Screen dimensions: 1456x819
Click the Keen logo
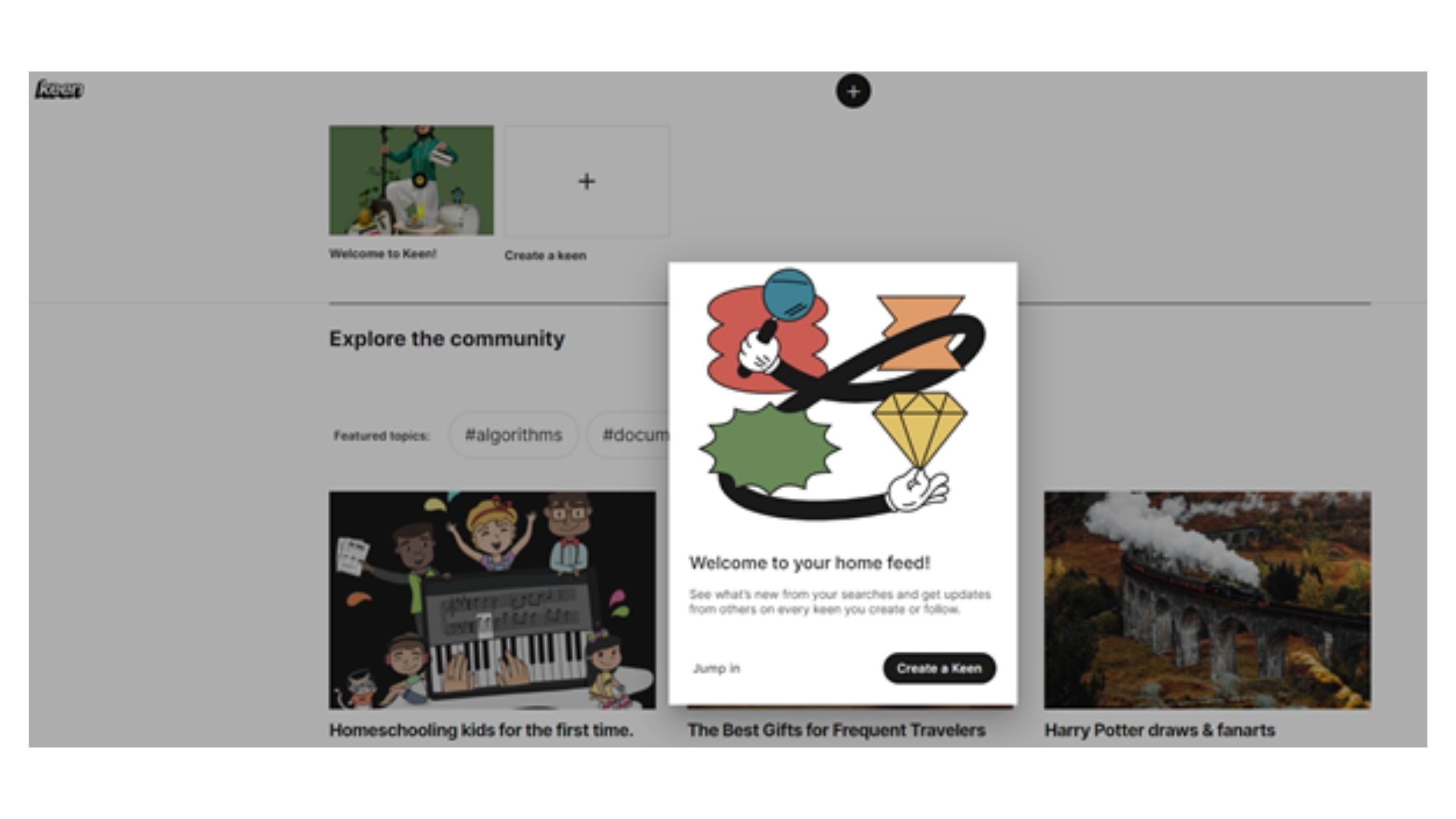point(59,90)
